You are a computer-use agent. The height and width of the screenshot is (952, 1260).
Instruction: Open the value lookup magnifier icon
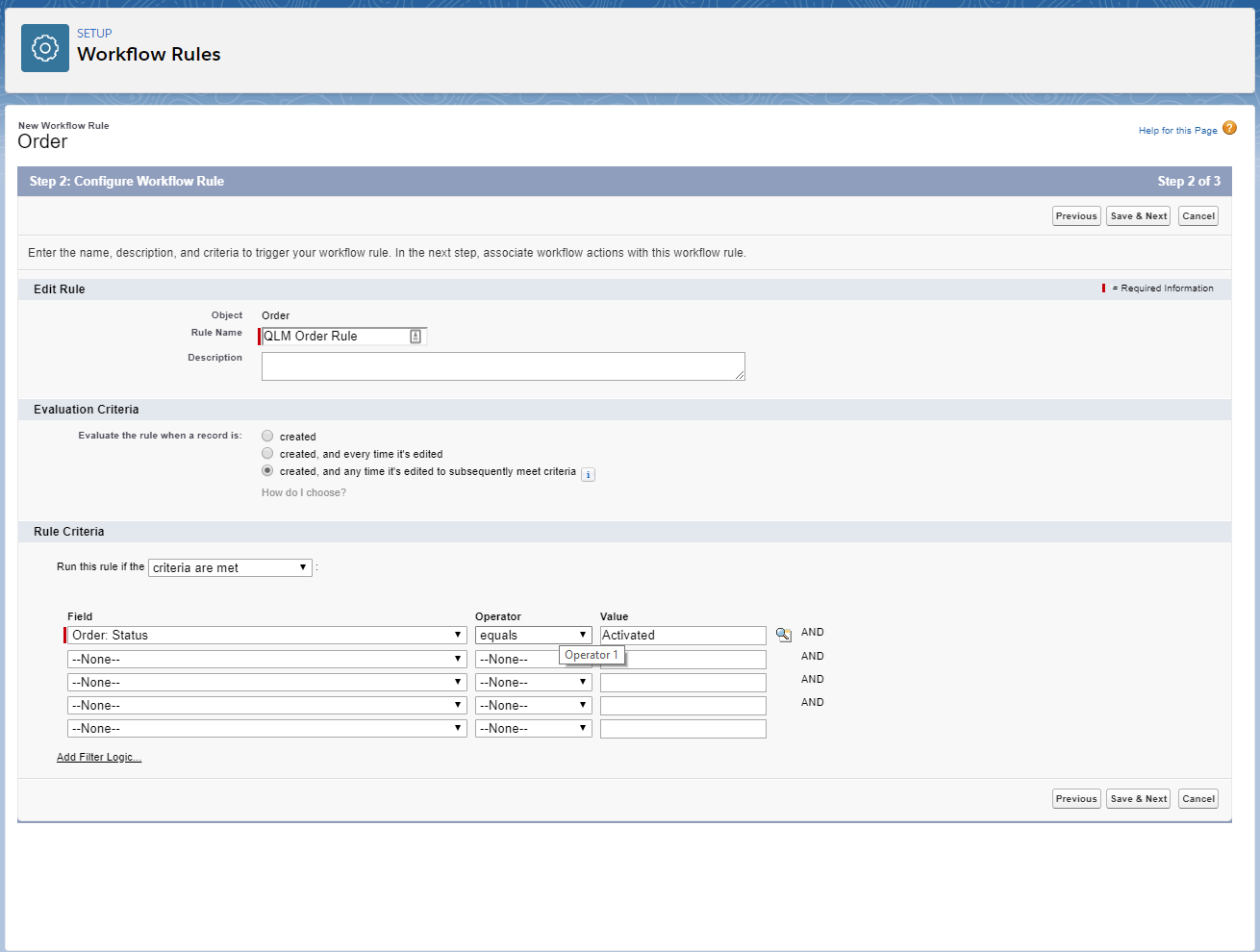[x=784, y=635]
